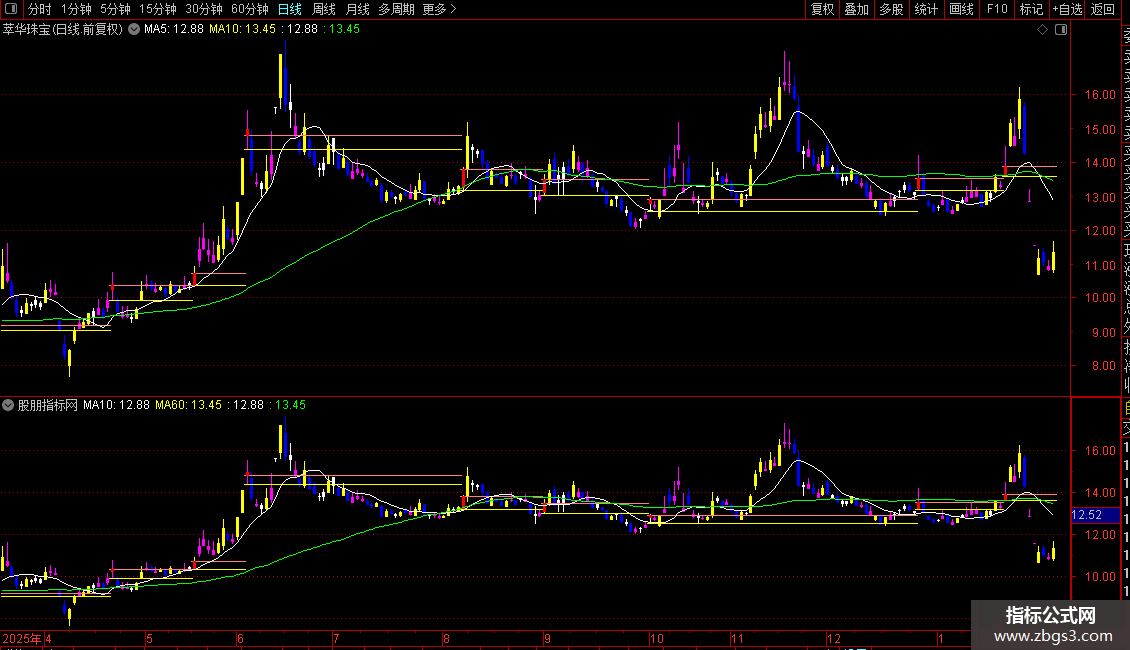Open the 统计 statistics button
1130x650 pixels.
[x=926, y=9]
